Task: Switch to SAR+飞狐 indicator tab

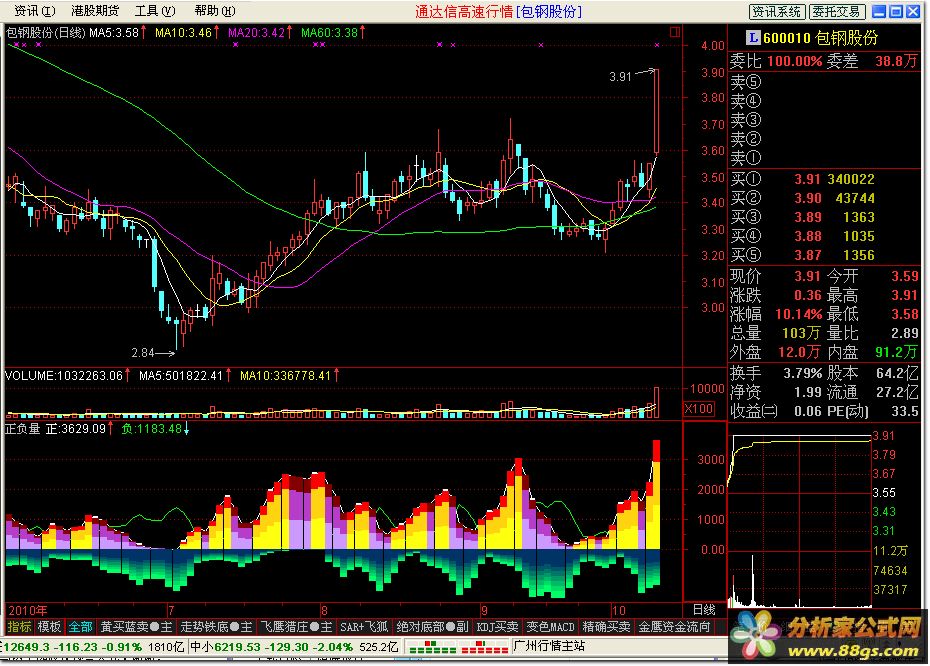Action: 364,626
